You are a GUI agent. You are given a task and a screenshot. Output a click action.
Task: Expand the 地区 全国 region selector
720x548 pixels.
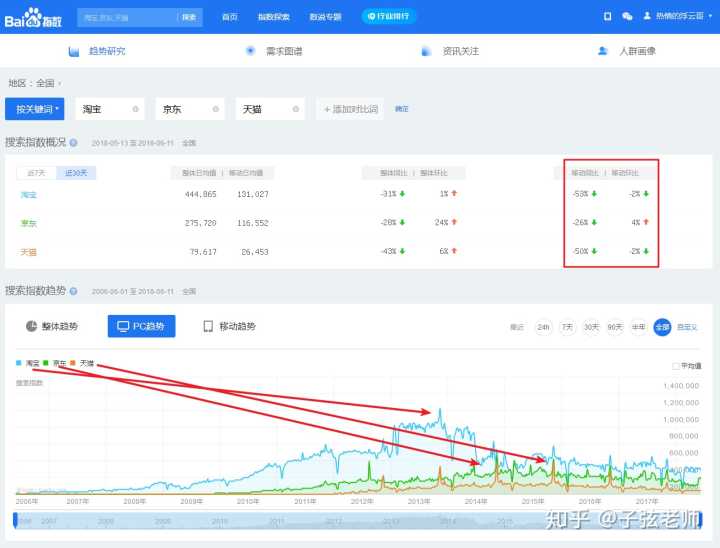35,83
